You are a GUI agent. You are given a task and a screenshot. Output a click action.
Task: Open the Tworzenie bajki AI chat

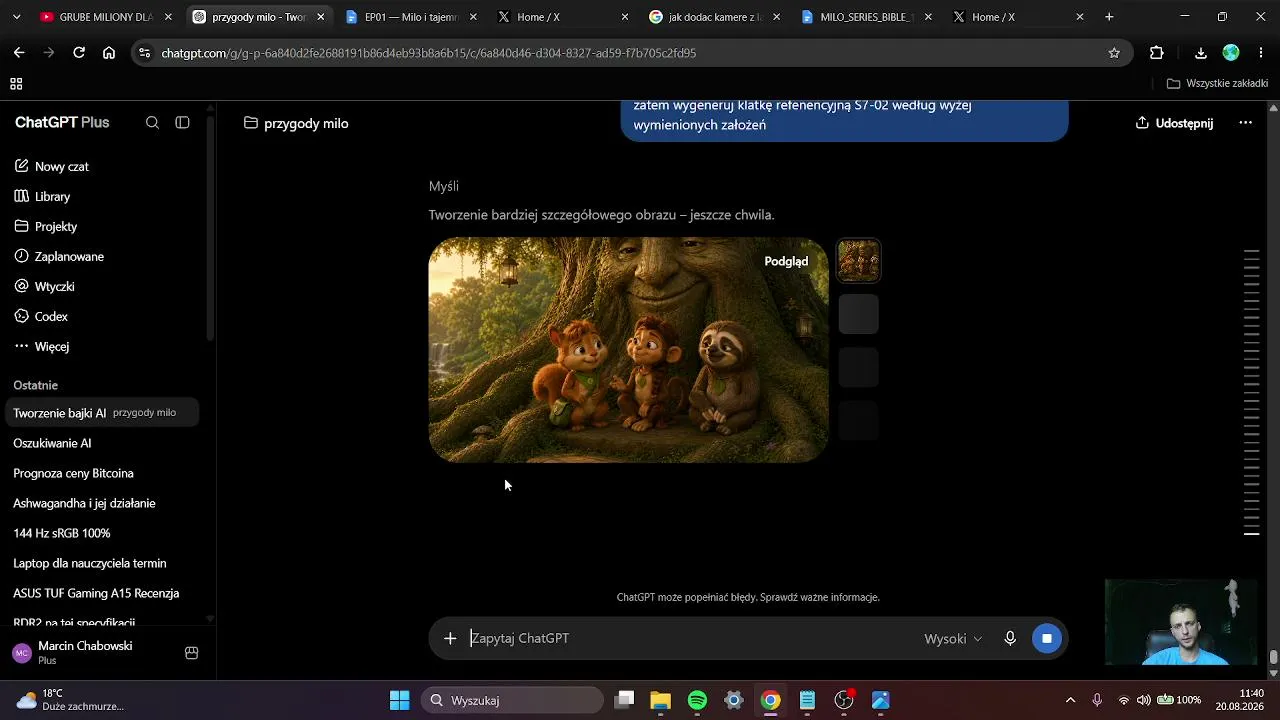pos(102,413)
